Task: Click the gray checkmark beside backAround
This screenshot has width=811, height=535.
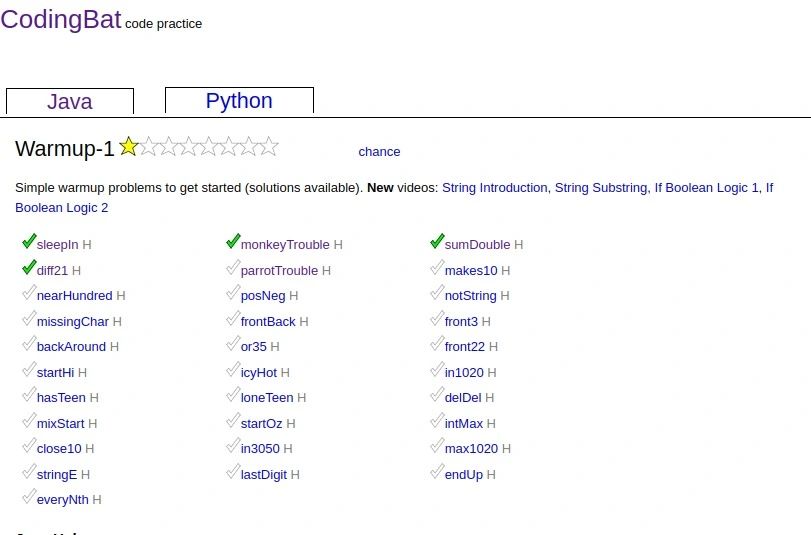Action: [29, 343]
